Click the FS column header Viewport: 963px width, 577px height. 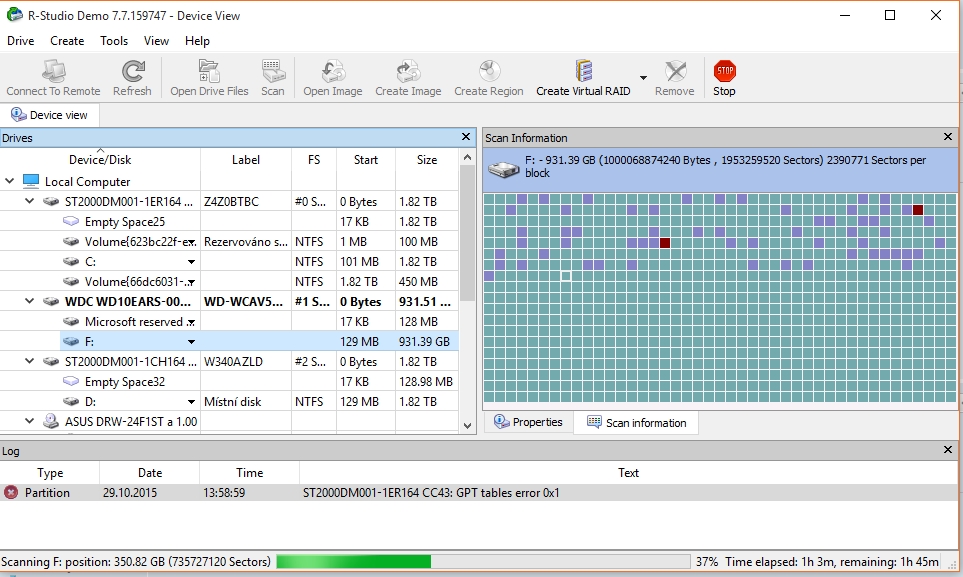(x=314, y=159)
